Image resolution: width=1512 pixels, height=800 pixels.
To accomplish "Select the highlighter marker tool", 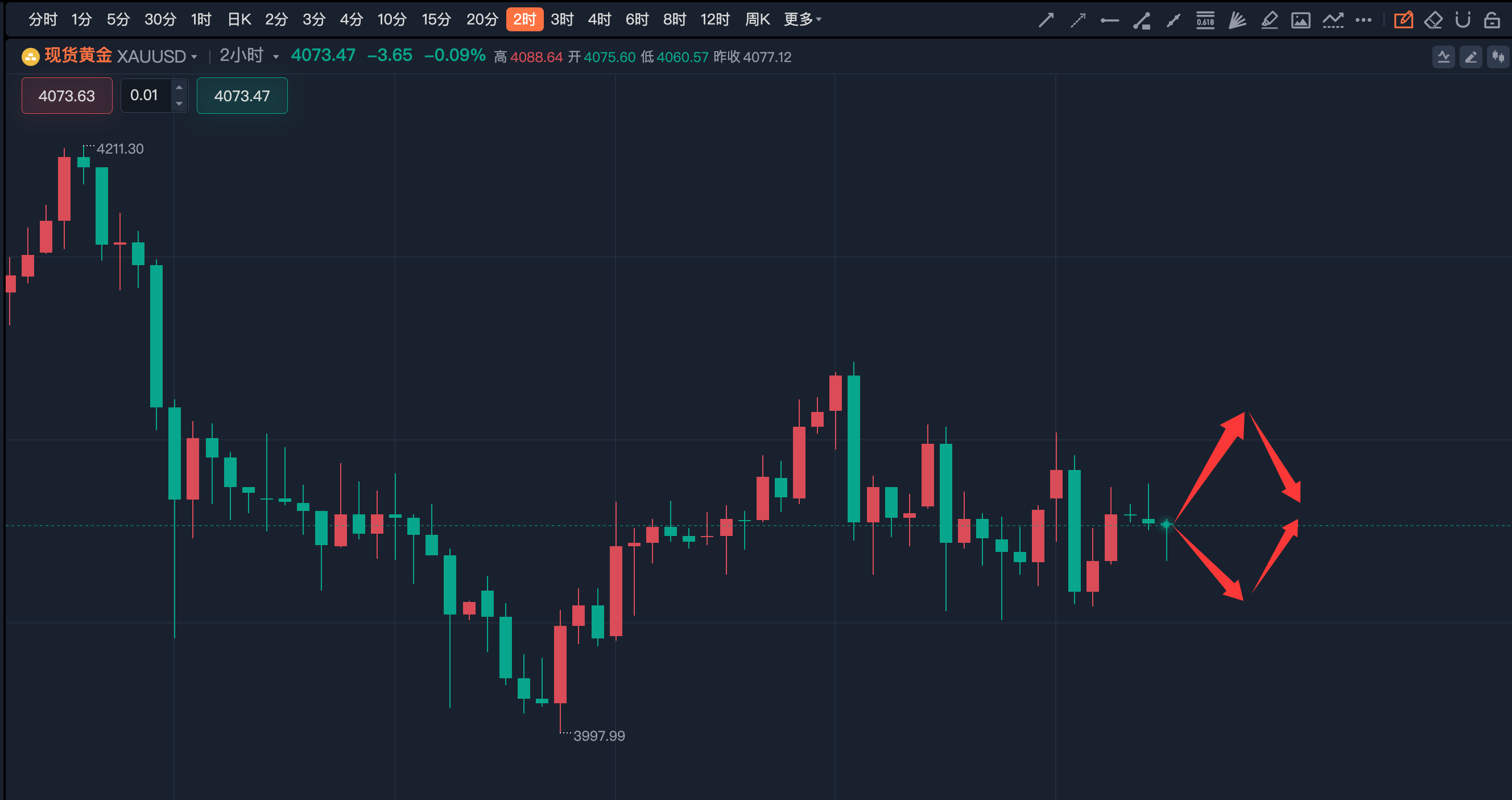I will coord(1269,19).
